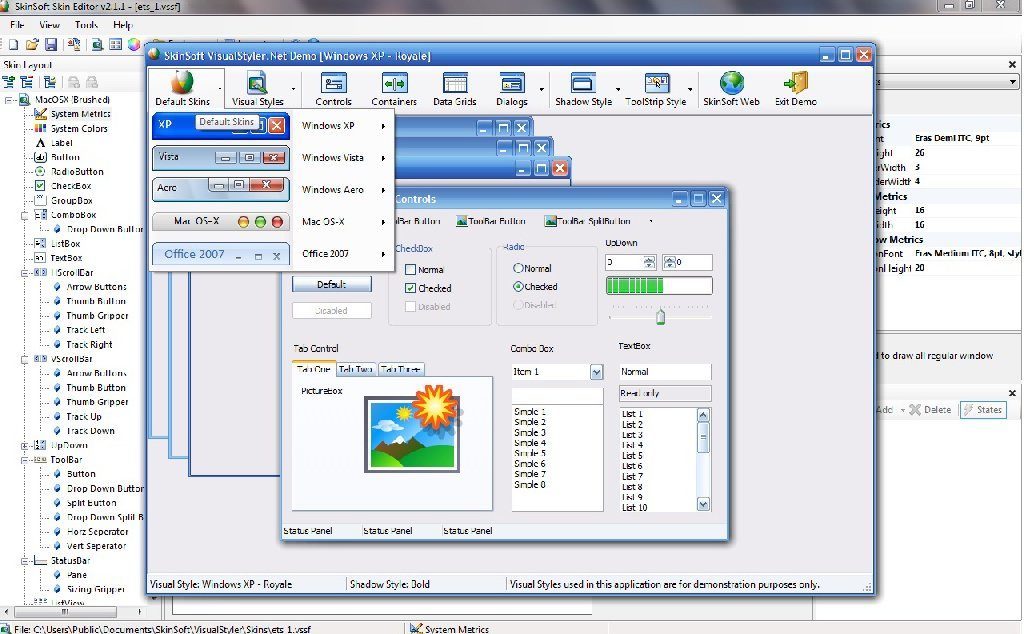Open the Windows Vista submenu
Viewport: 1024px width, 634px height.
(x=344, y=157)
